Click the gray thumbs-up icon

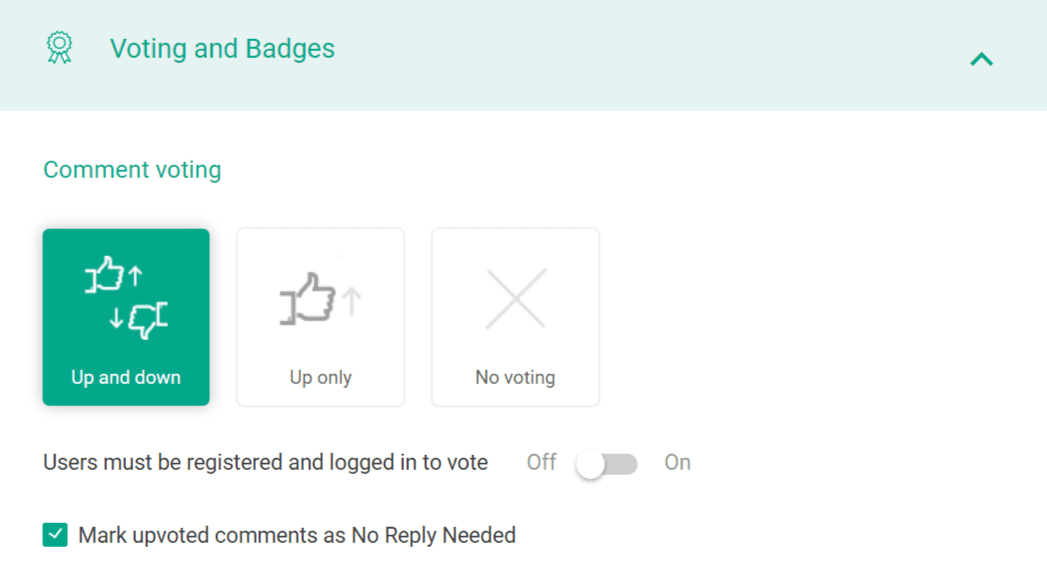pyautogui.click(x=310, y=298)
